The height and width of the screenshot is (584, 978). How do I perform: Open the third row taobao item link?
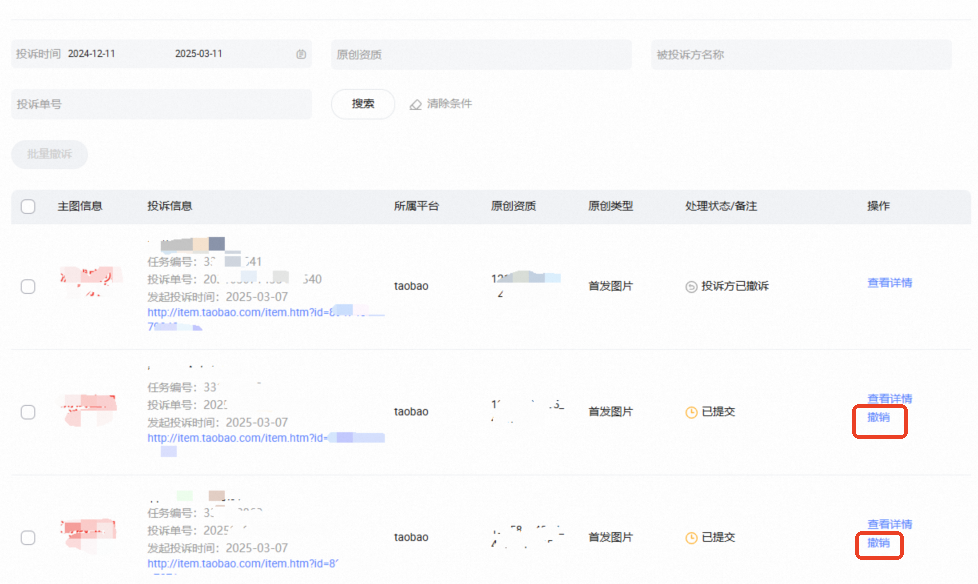[x=243, y=564]
